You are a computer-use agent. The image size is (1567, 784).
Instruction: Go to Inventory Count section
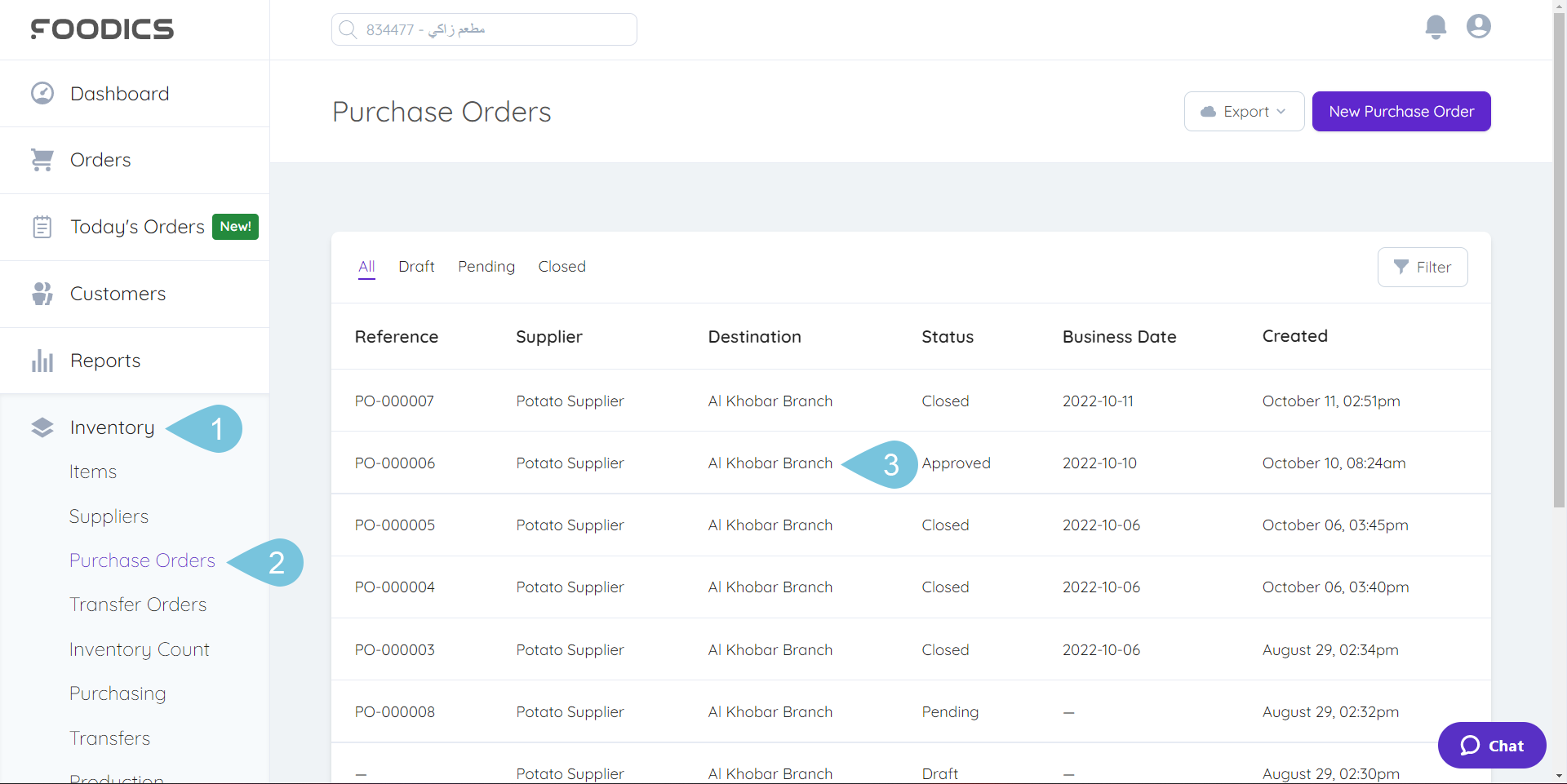click(x=140, y=649)
